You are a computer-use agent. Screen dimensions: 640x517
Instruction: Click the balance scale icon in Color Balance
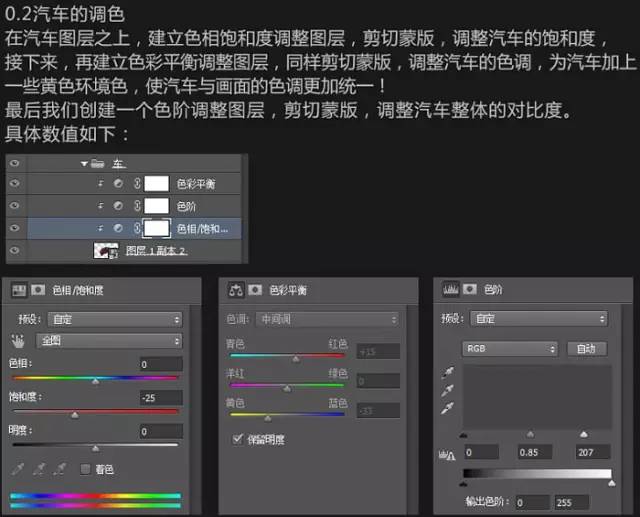pyautogui.click(x=237, y=290)
